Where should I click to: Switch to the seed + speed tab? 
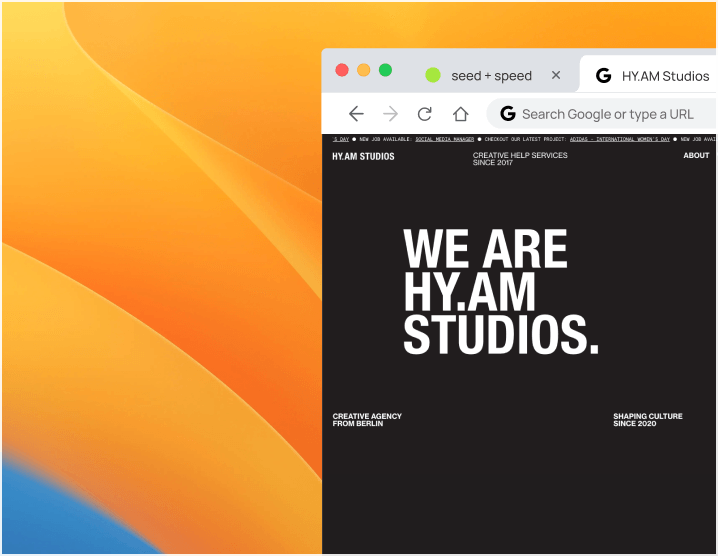click(x=491, y=75)
